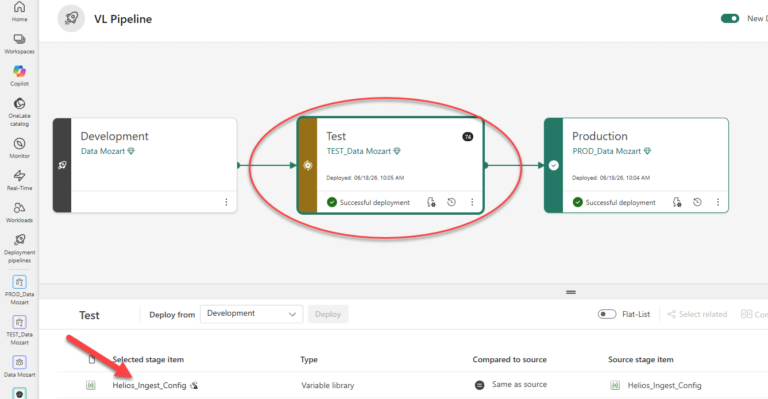
Task: Sort by Compared to source column
Action: pyautogui.click(x=509, y=359)
